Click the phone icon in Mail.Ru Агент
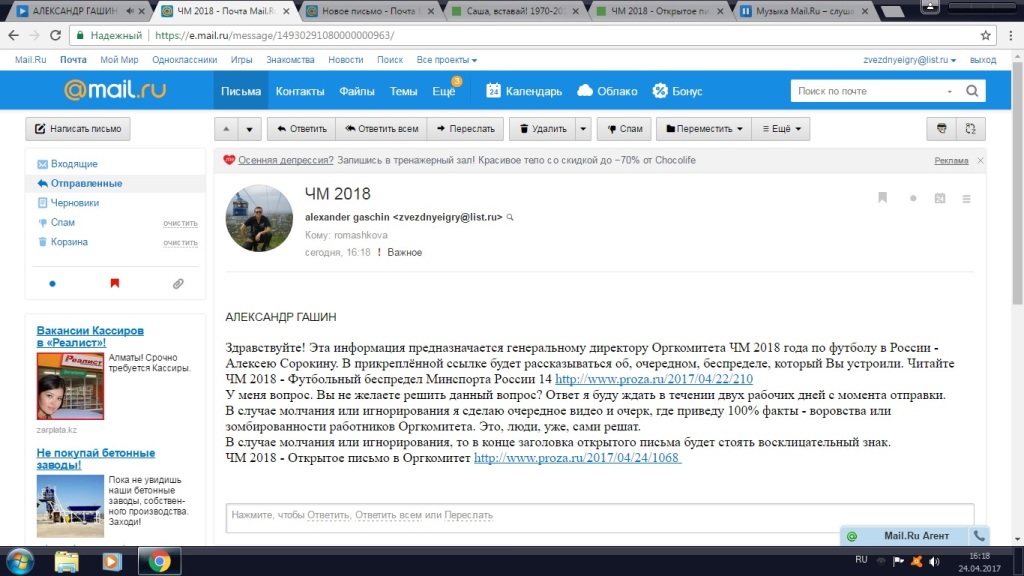Screen dimensions: 1024x576 (978, 536)
